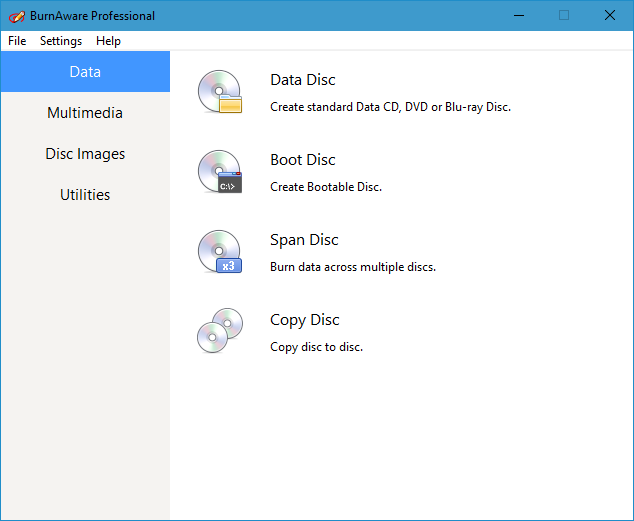Click the Copy Disc title link
The width and height of the screenshot is (634, 521).
coord(305,320)
